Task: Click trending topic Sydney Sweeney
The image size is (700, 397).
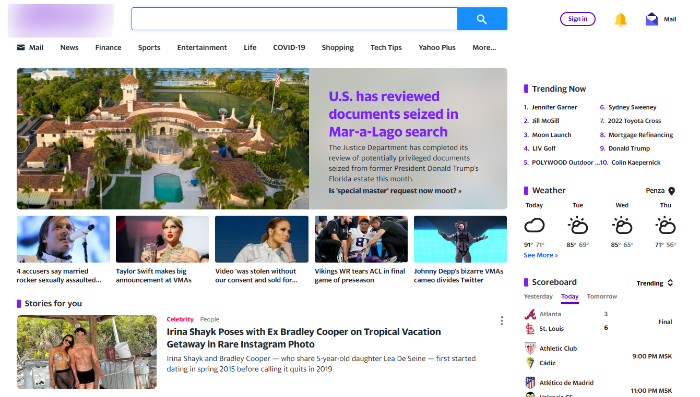Action: (x=632, y=107)
